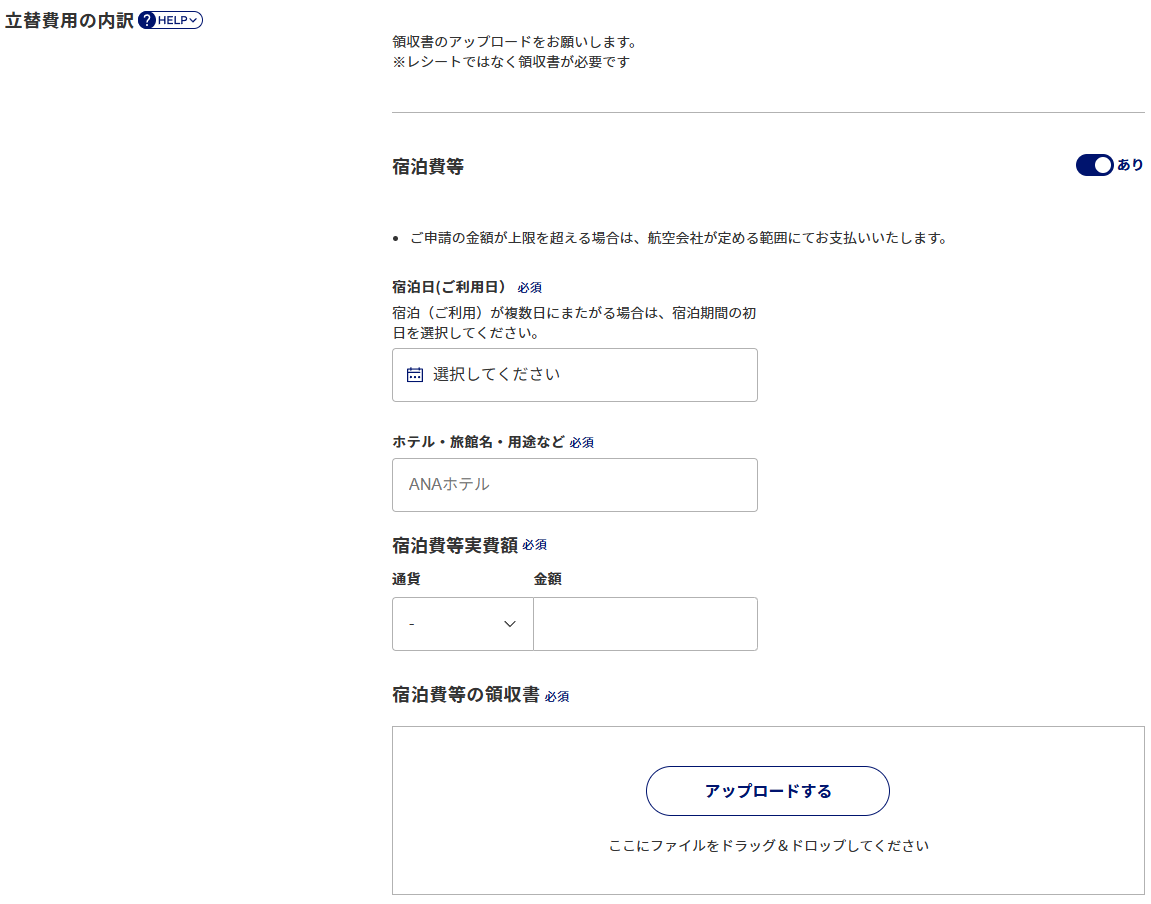The height and width of the screenshot is (904, 1151).
Task: Toggle the 宿泊費等 switch off
Action: (1094, 165)
